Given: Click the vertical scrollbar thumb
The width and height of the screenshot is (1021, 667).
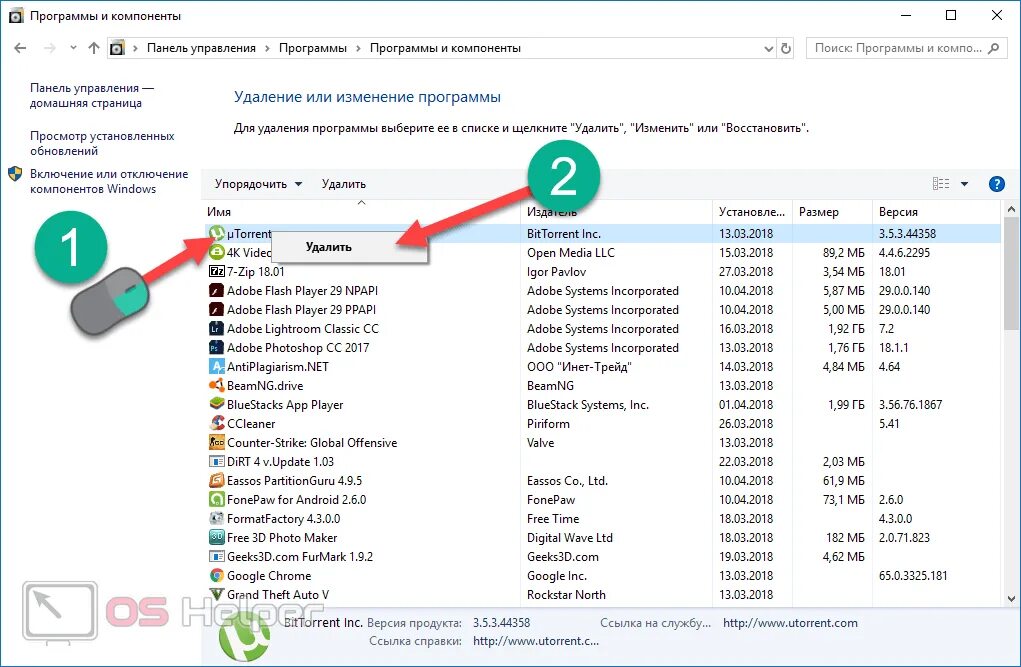Looking at the screenshot, I should (x=1011, y=274).
